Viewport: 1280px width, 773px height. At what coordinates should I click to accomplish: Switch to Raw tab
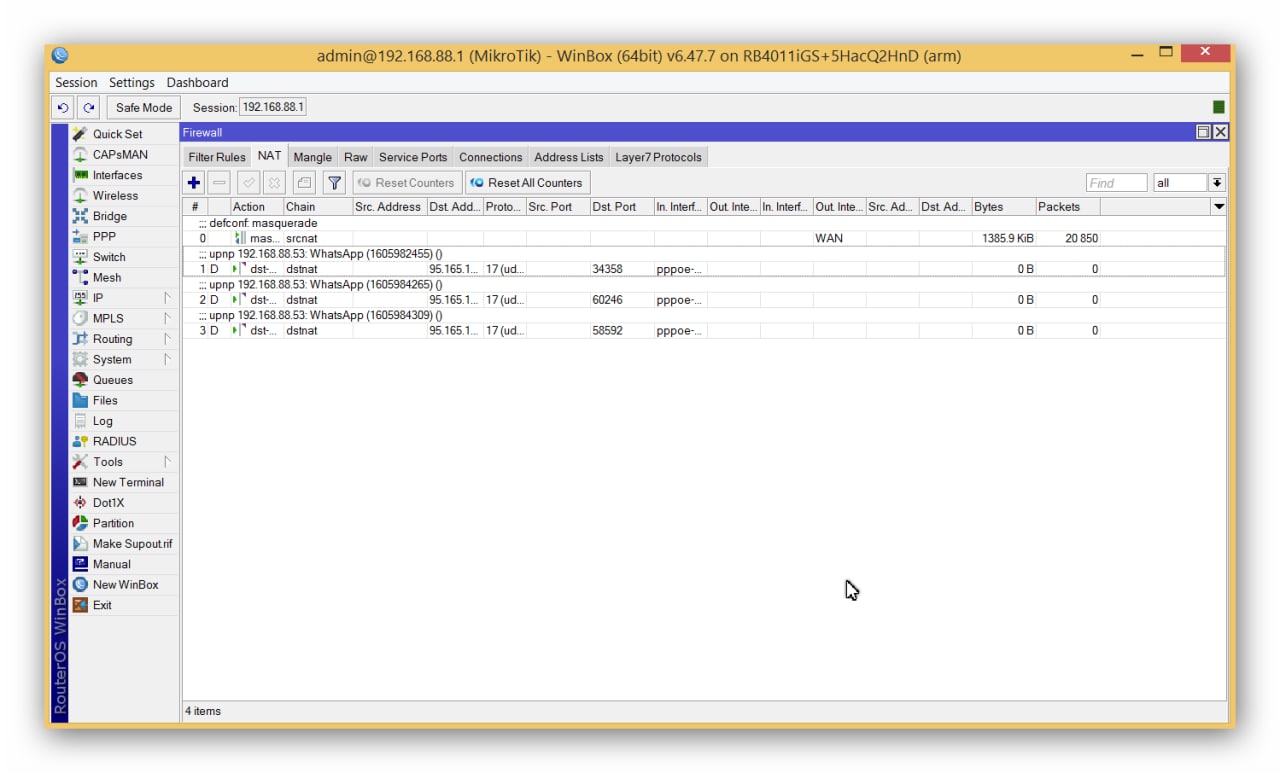pyautogui.click(x=356, y=157)
